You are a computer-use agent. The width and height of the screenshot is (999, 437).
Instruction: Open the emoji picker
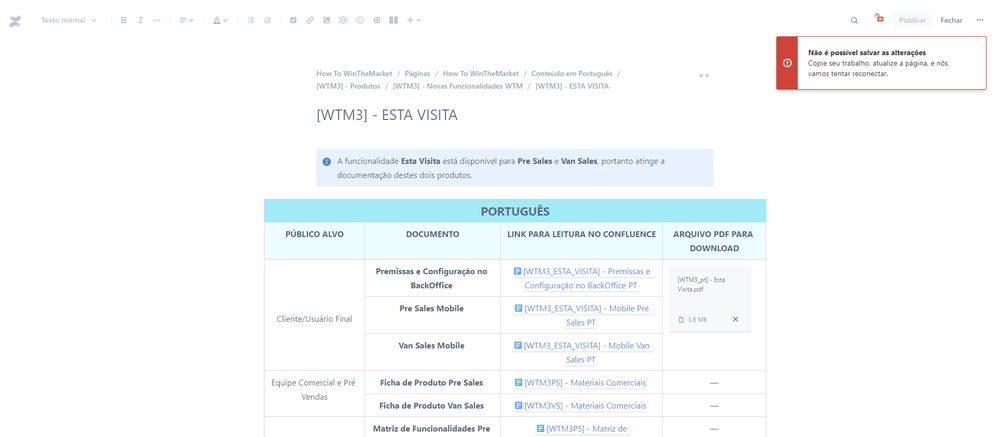tap(360, 20)
